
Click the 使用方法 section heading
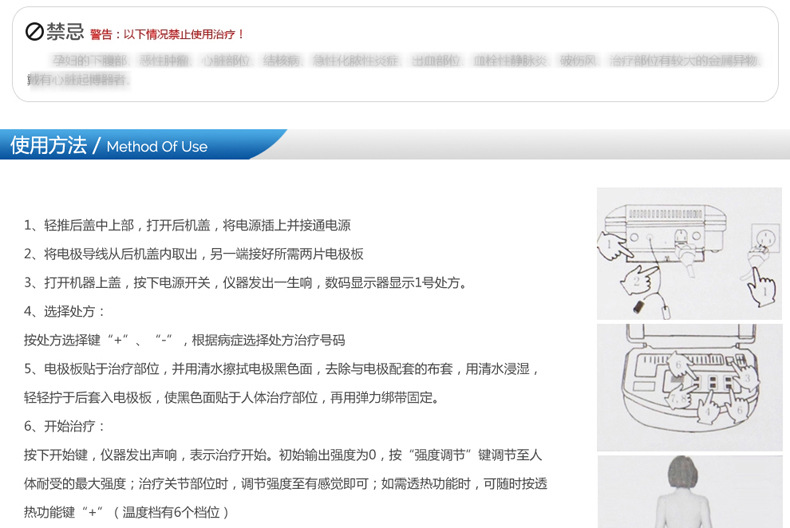49,145
